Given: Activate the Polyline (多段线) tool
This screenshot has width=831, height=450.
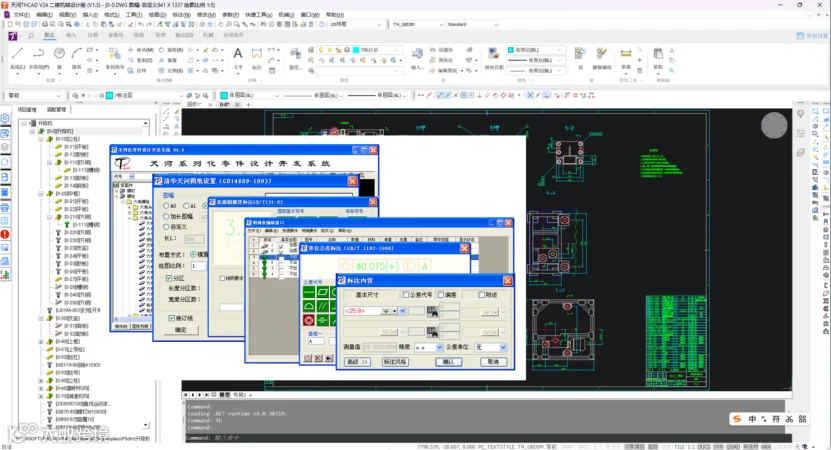Looking at the screenshot, I should point(38,54).
